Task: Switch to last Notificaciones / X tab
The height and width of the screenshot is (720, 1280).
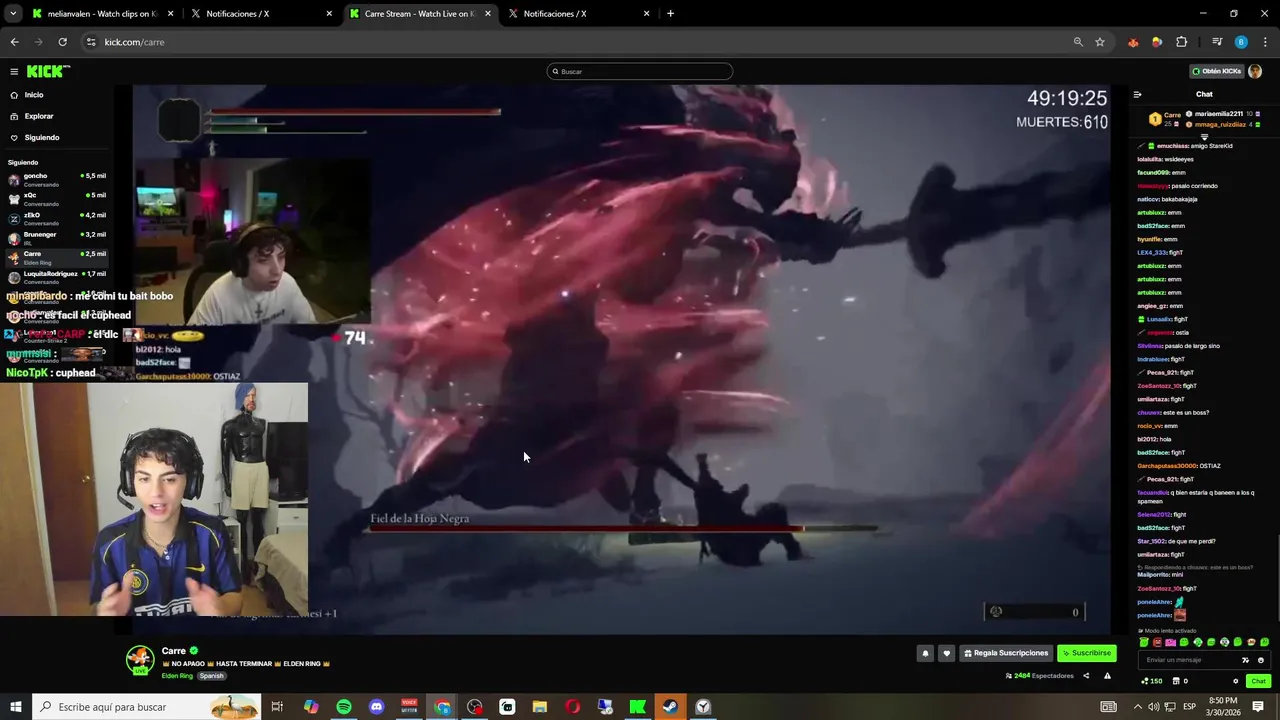Action: pos(578,14)
